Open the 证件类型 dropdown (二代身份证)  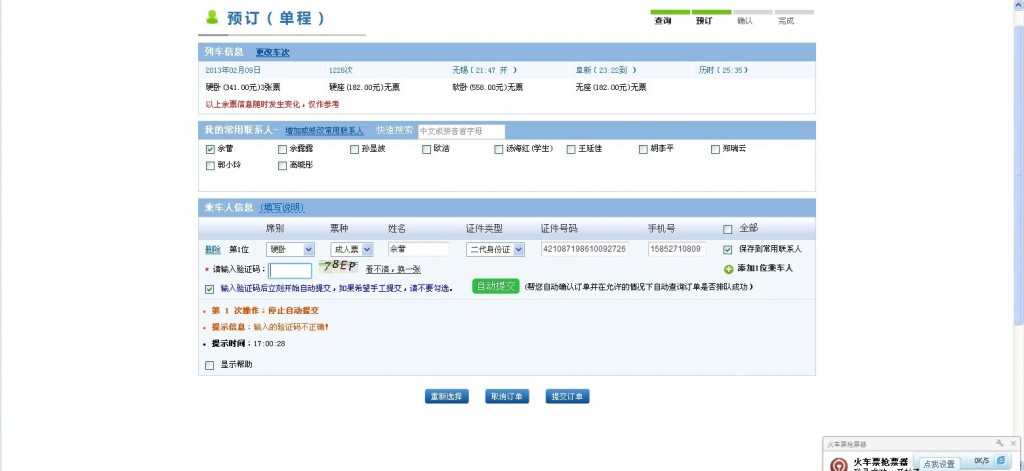495,250
